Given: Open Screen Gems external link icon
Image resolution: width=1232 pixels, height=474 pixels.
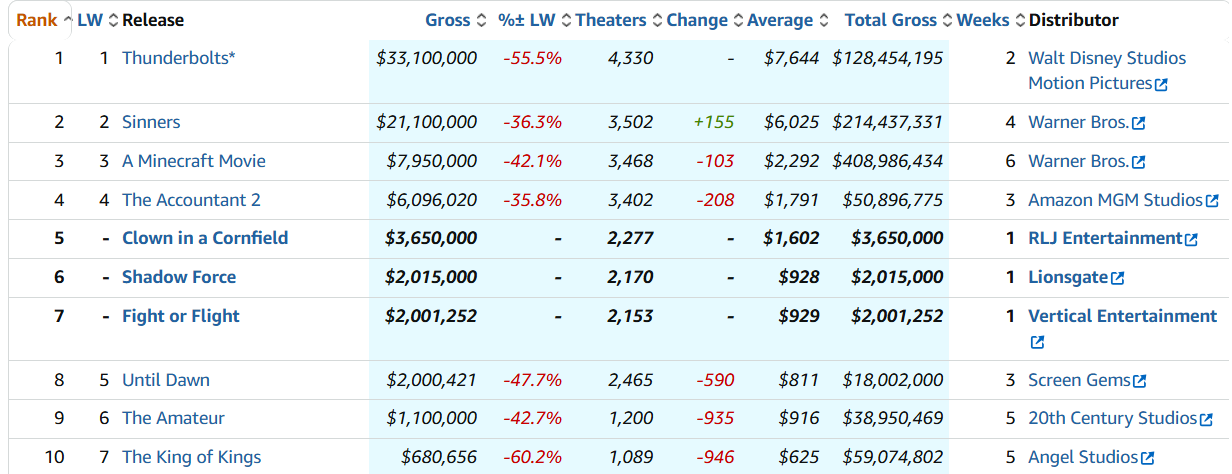Looking at the screenshot, I should pos(1139,381).
